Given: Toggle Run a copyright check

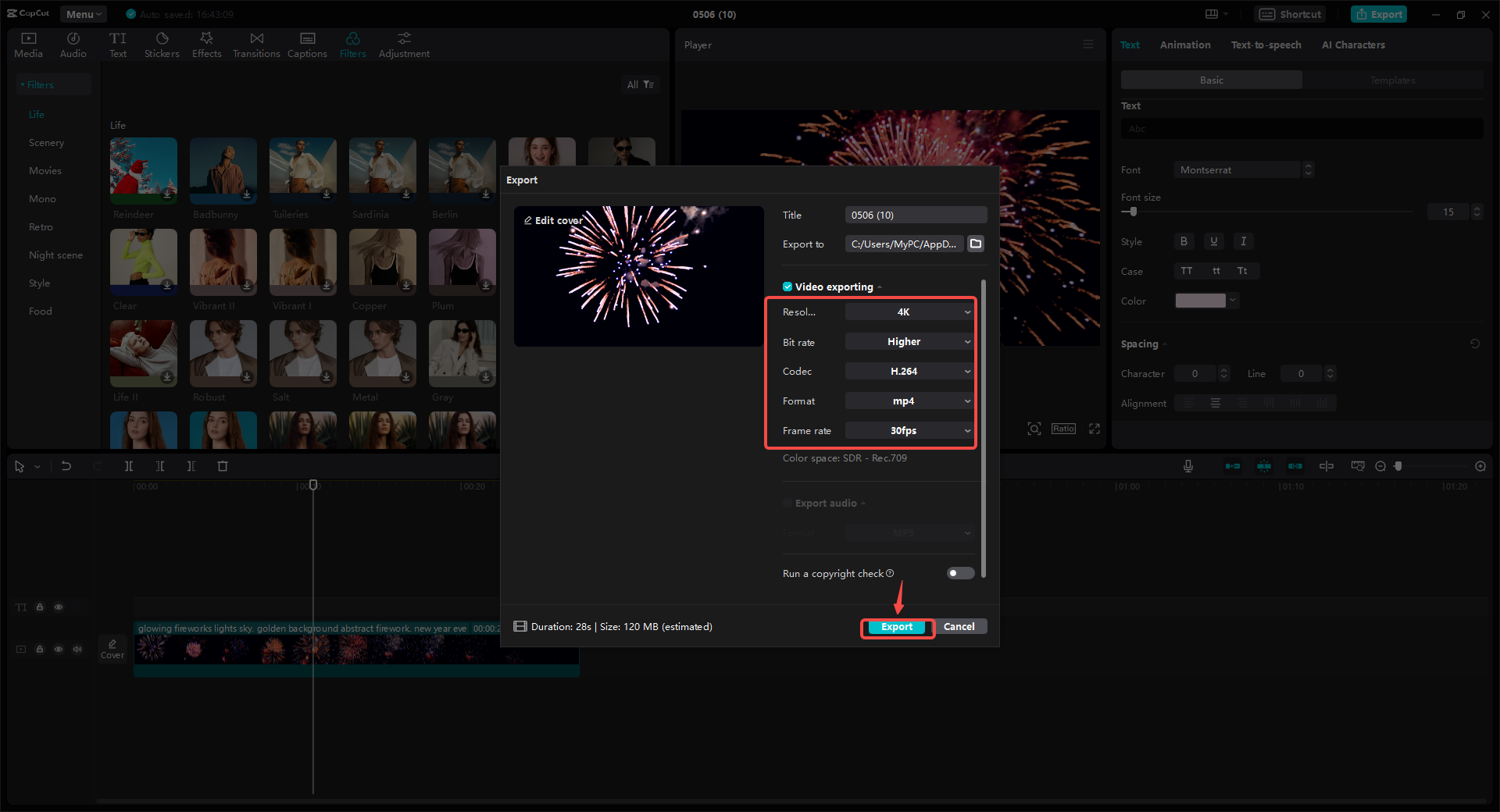Looking at the screenshot, I should 959,573.
